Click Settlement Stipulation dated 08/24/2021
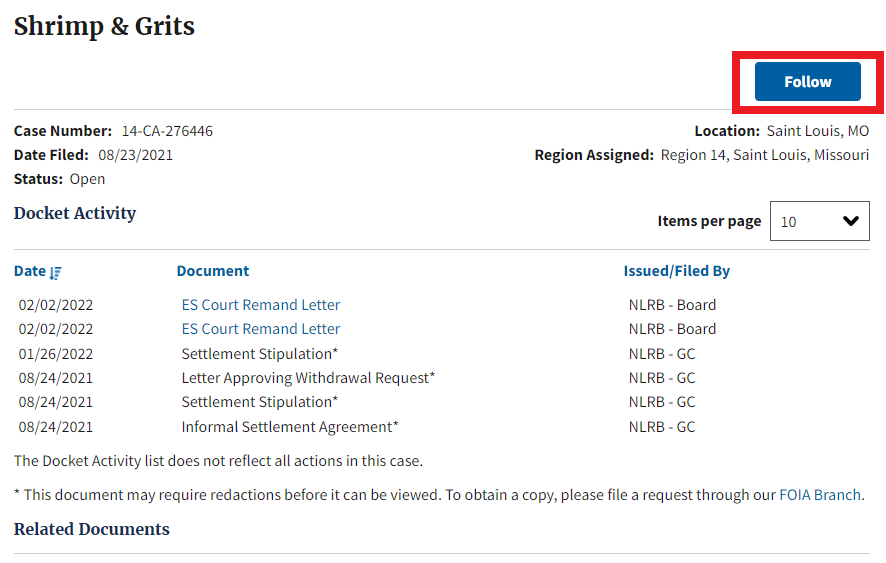 point(259,402)
